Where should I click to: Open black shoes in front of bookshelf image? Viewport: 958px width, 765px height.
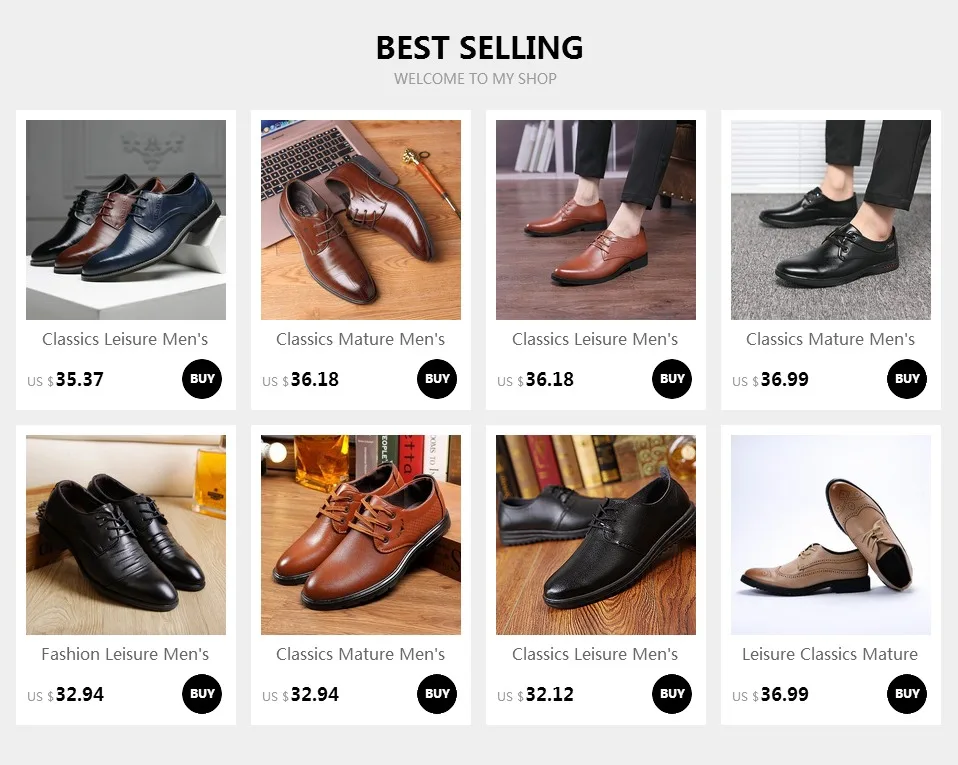[x=596, y=535]
